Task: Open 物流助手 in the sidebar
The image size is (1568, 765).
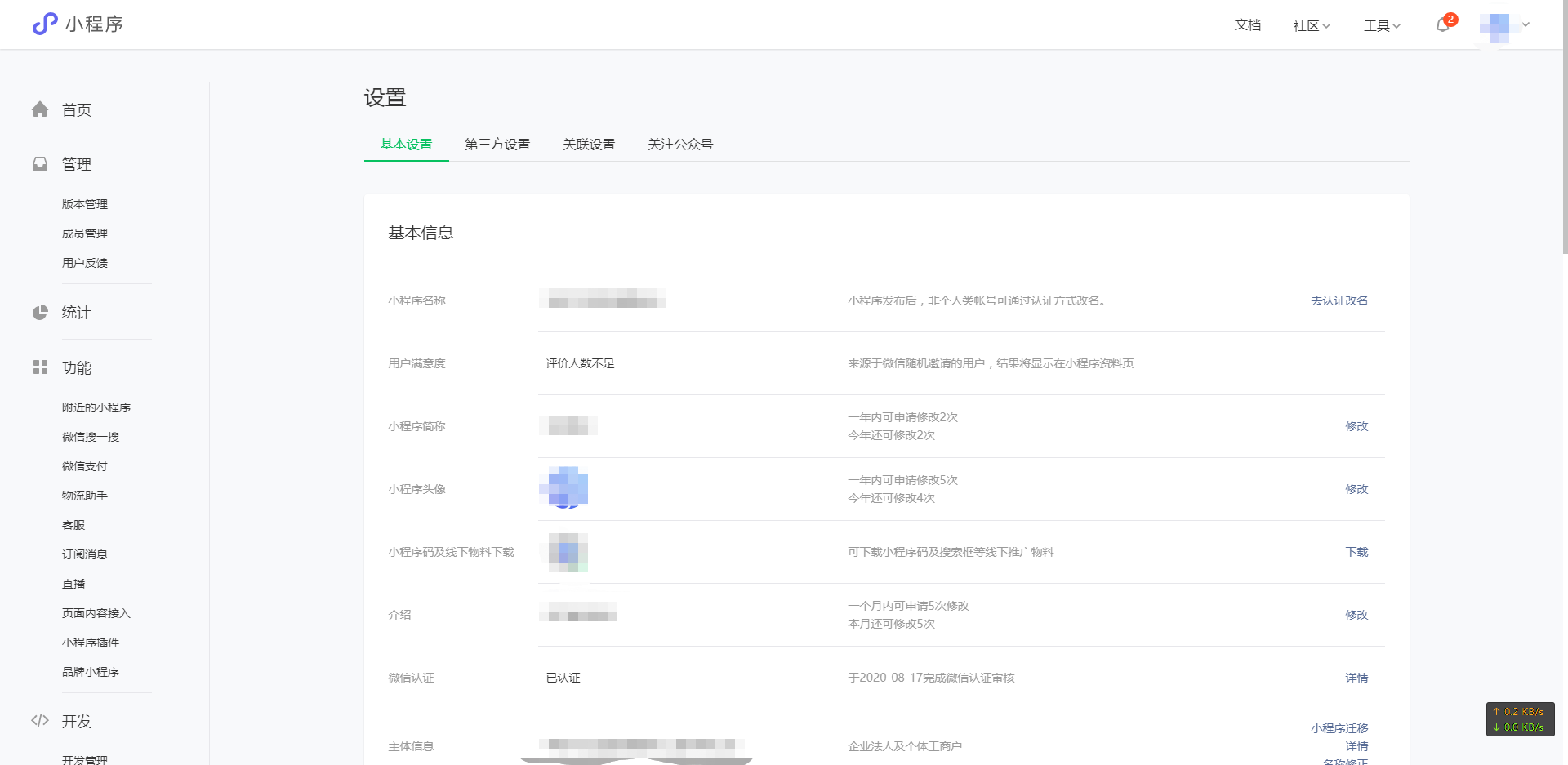Action: (85, 496)
